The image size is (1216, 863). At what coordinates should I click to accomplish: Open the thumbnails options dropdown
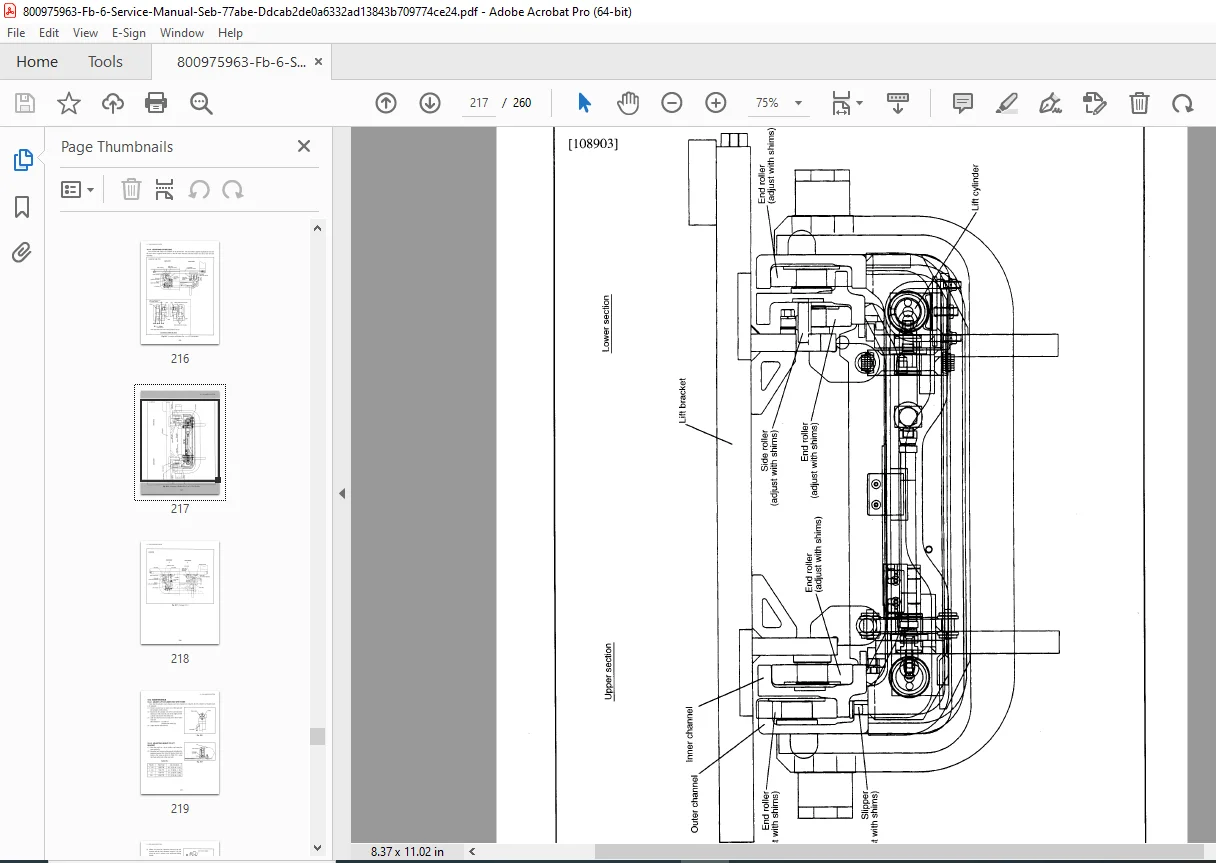(77, 189)
